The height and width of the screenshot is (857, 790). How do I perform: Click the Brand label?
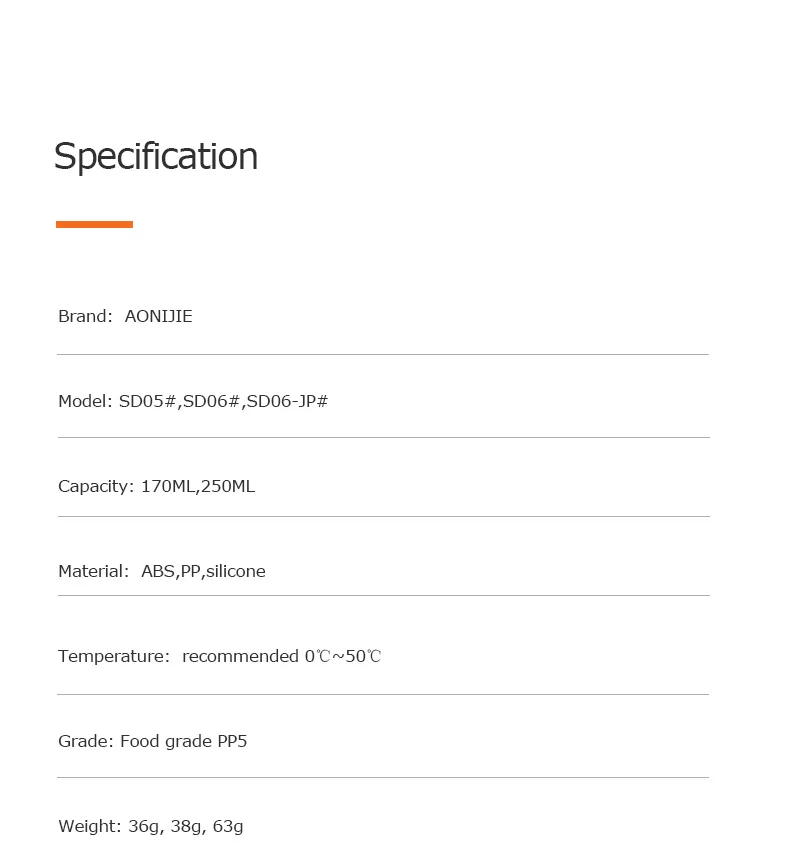(x=85, y=316)
